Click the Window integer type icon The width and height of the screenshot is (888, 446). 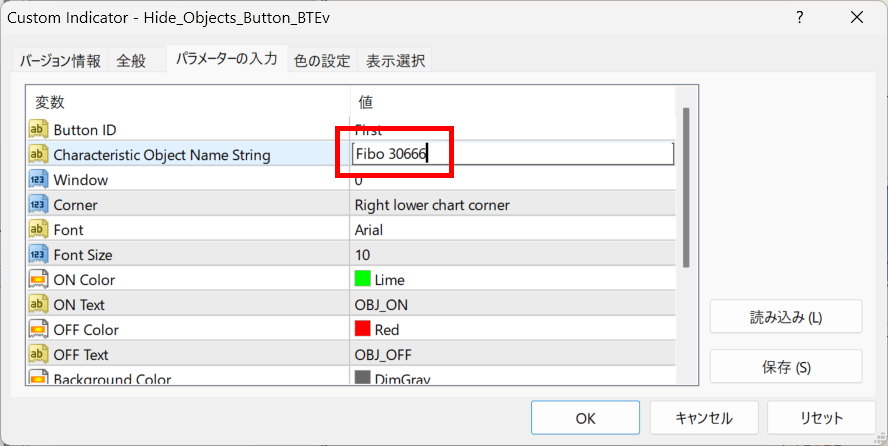pos(38,180)
